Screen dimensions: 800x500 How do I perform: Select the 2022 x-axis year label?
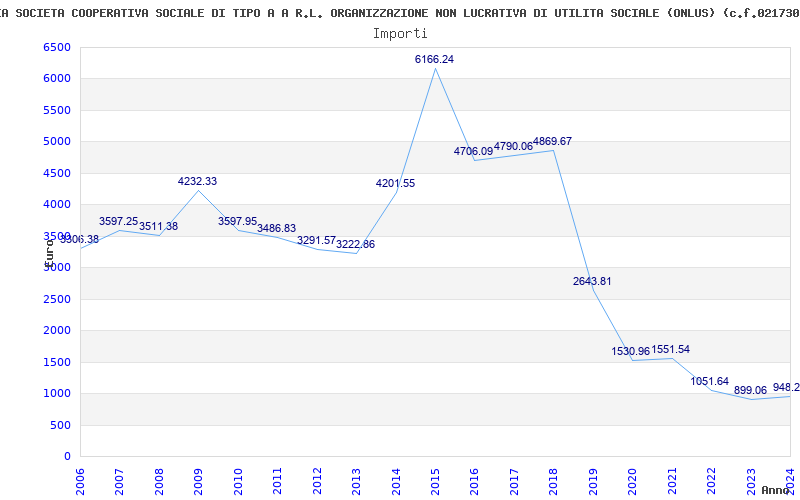[x=711, y=481]
